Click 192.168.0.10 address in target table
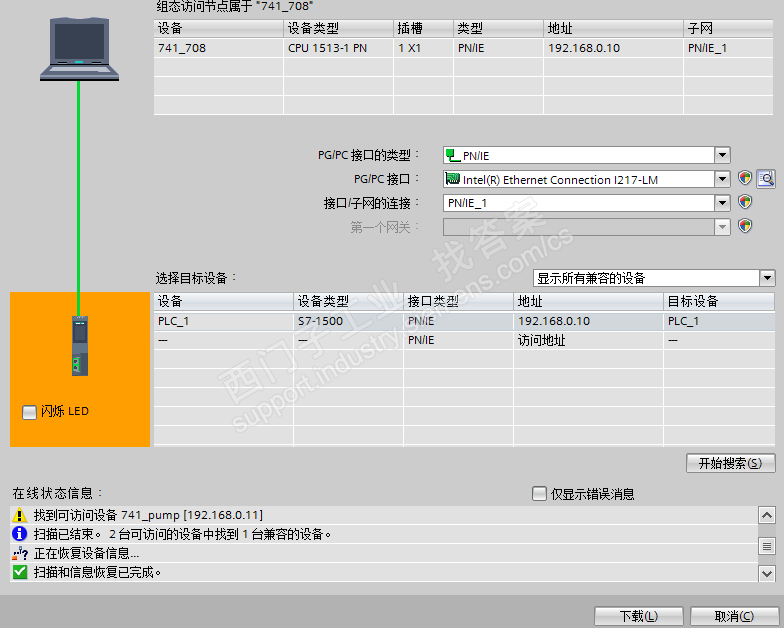This screenshot has height=628, width=784. pos(588,321)
